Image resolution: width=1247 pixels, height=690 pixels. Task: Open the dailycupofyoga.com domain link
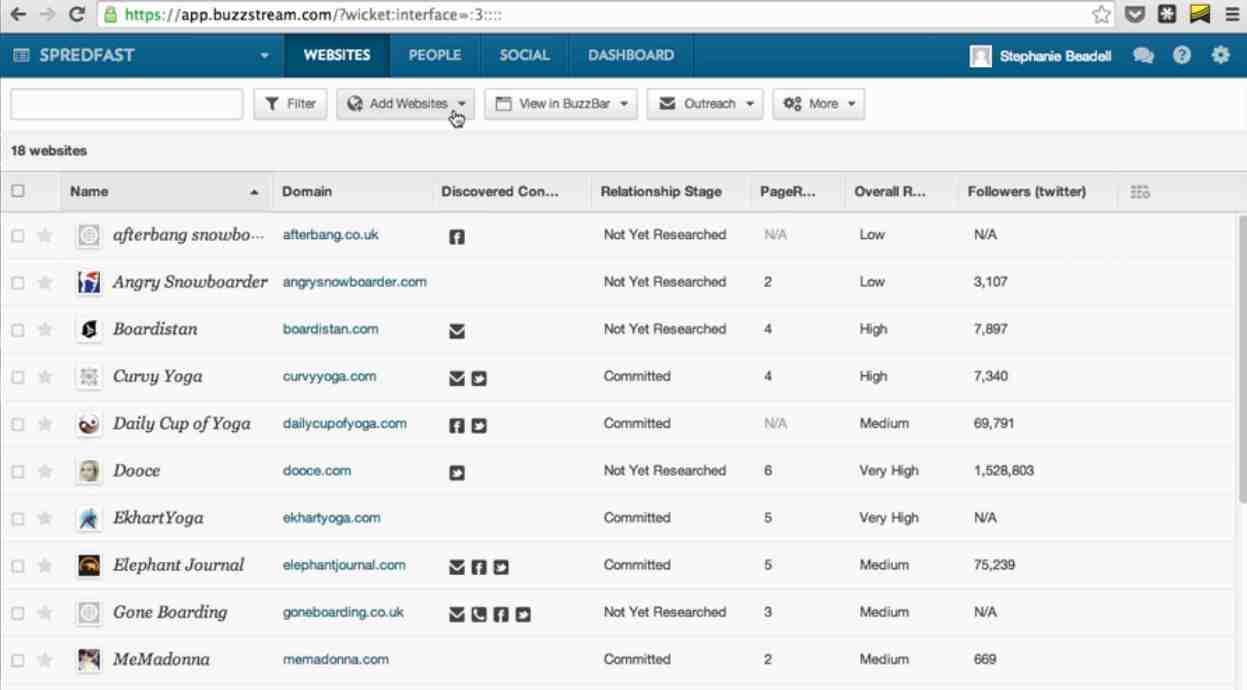pyautogui.click(x=345, y=423)
